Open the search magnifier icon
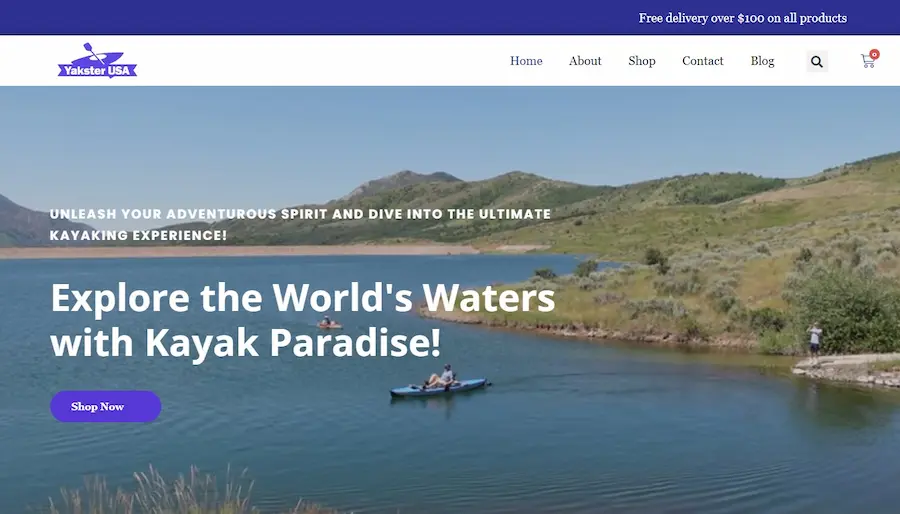 pos(817,61)
